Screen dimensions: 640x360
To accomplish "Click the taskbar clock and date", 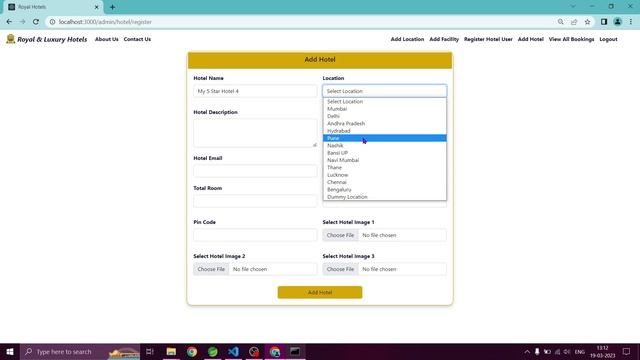I will 602,351.
